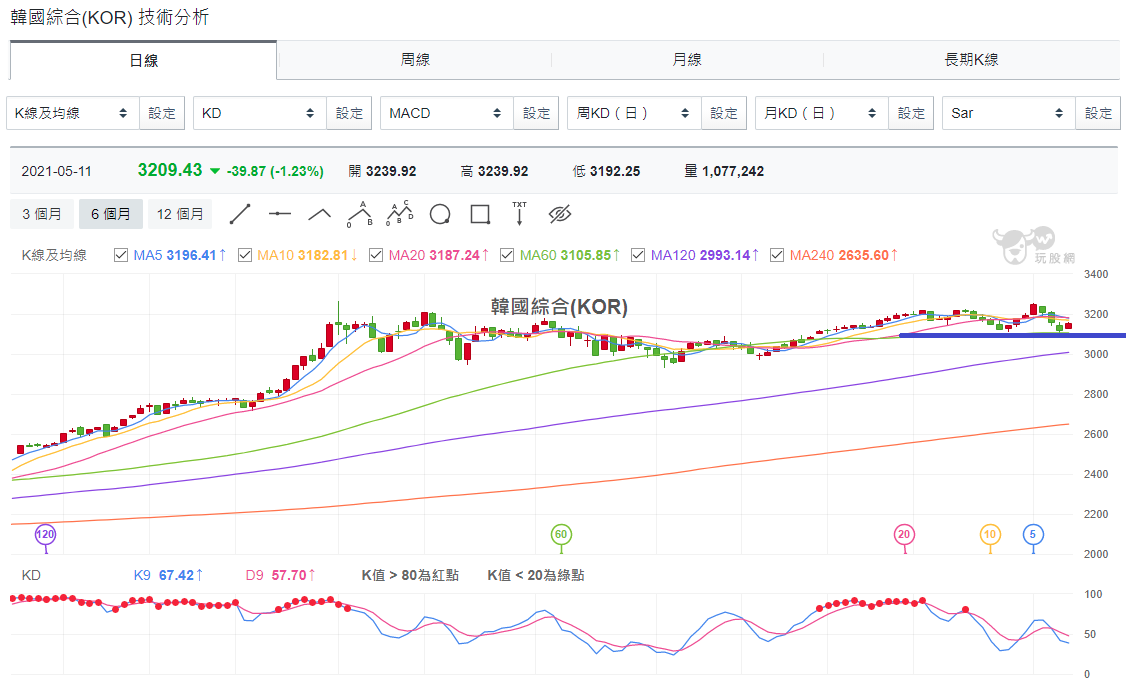Click the blue 5 MA timeline marker
Screen dimensions: 1126x685
[x=1033, y=534]
